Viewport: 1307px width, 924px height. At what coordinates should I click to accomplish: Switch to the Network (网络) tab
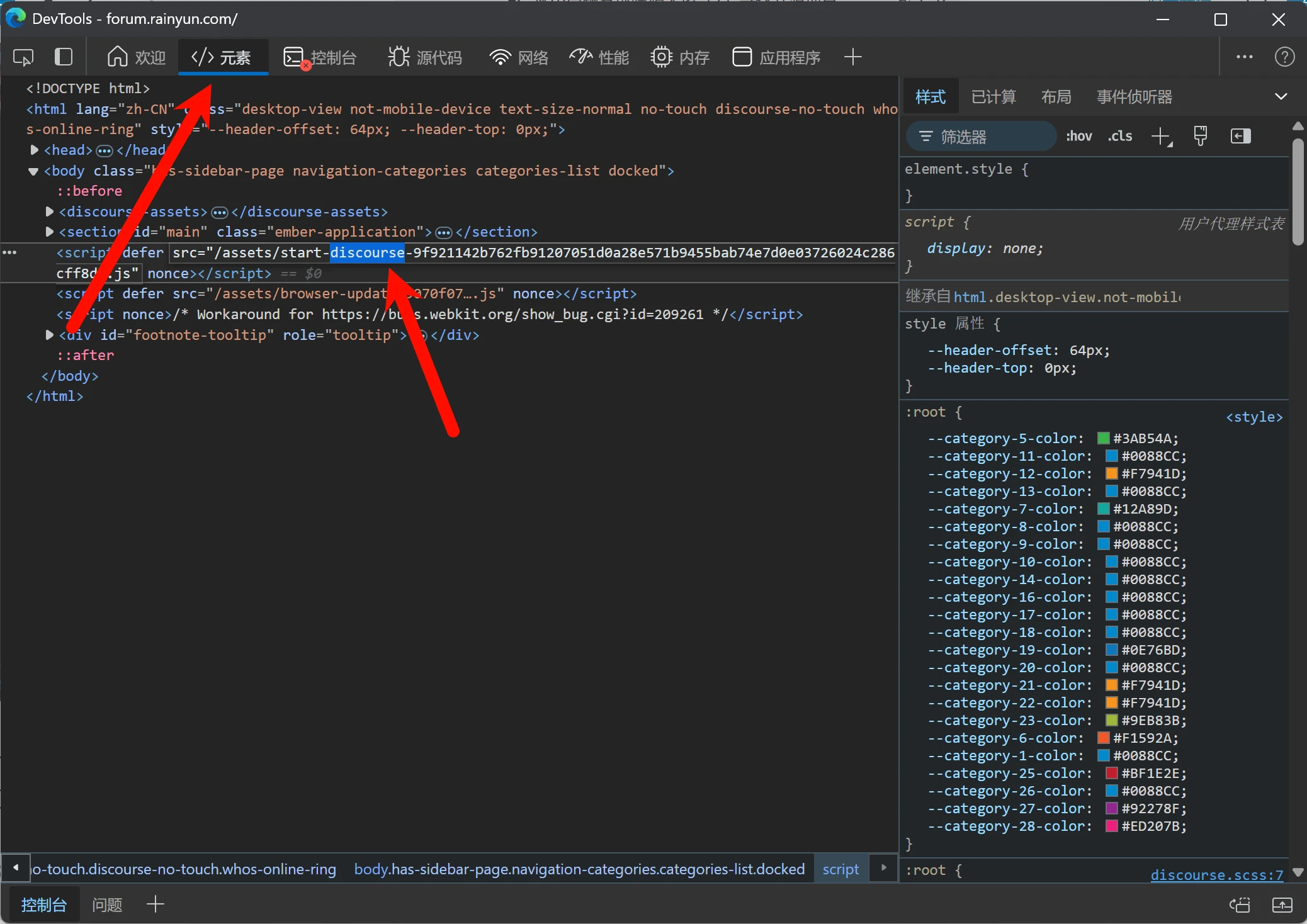tap(519, 57)
